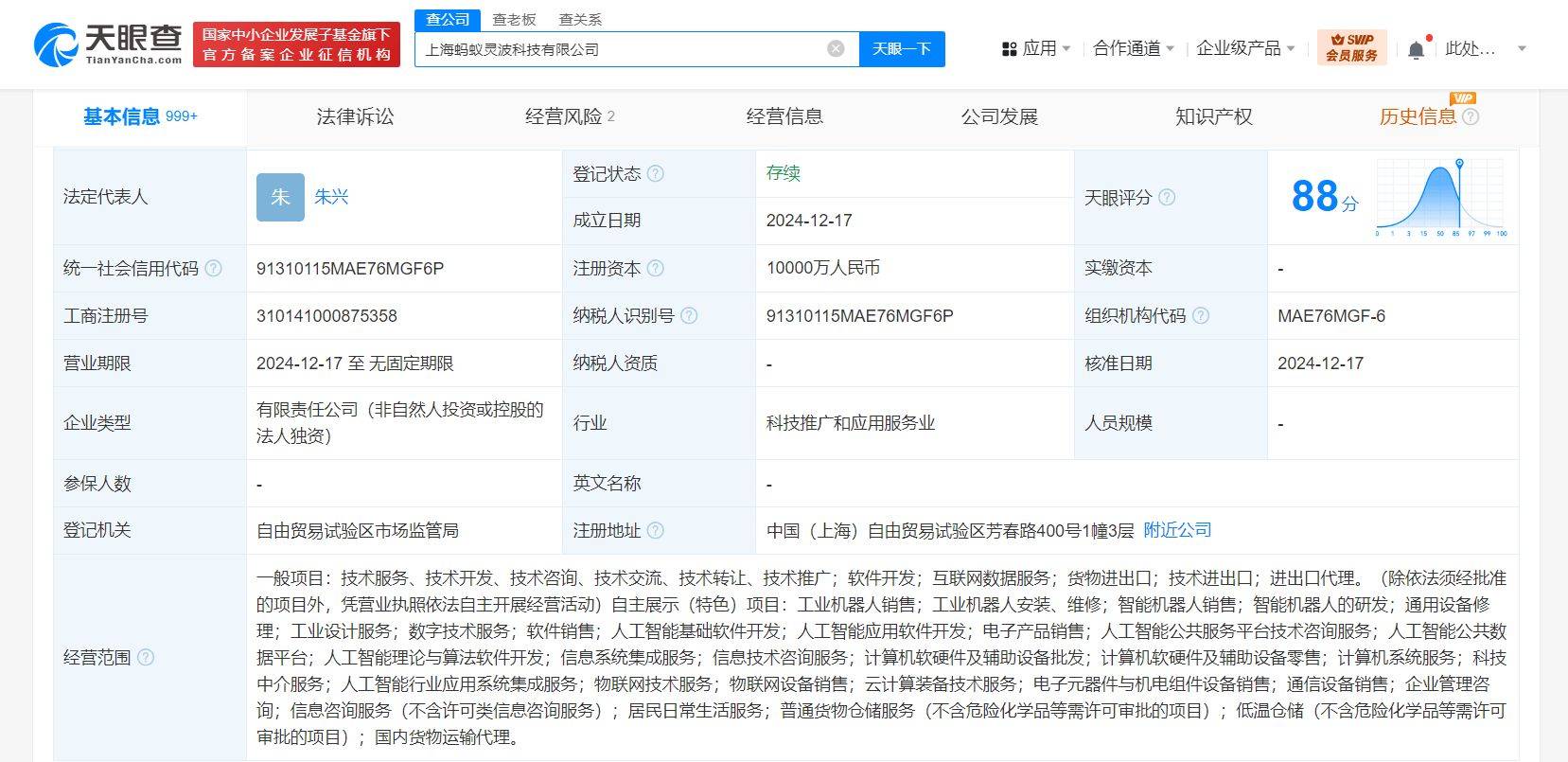
Task: Select the 查老板 search tab
Action: [515, 19]
